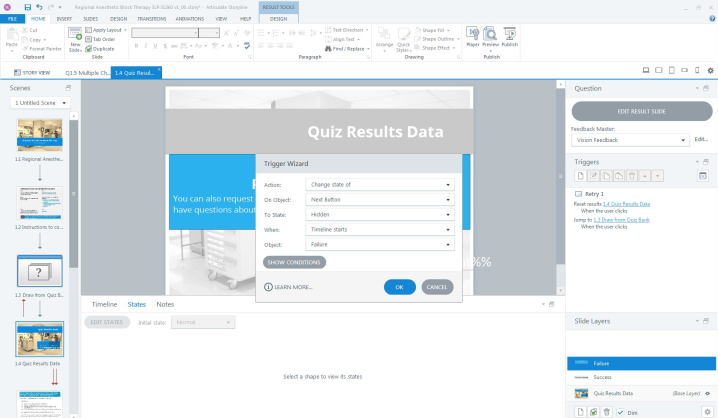Open the Tab Order tool
718x418 pixels.
tap(100, 39)
